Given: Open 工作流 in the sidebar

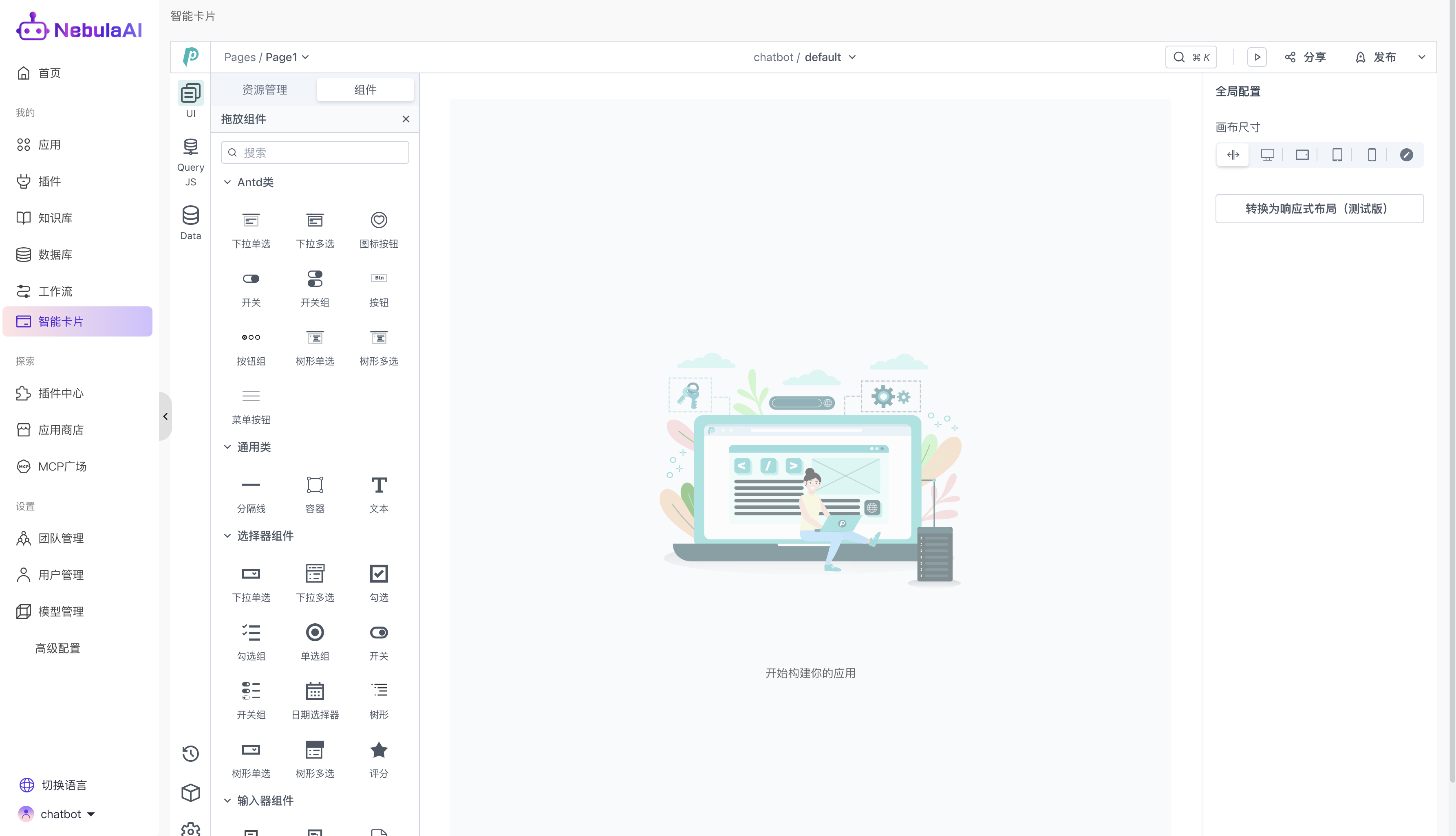Looking at the screenshot, I should point(55,291).
